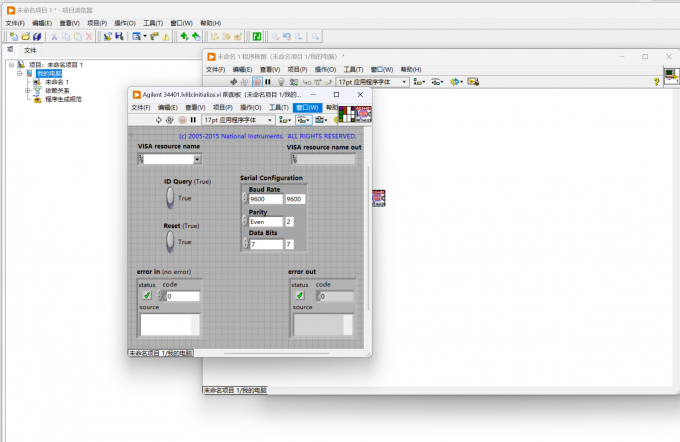Click Parity ring stepper
This screenshot has height=442, width=680.
coord(245,221)
